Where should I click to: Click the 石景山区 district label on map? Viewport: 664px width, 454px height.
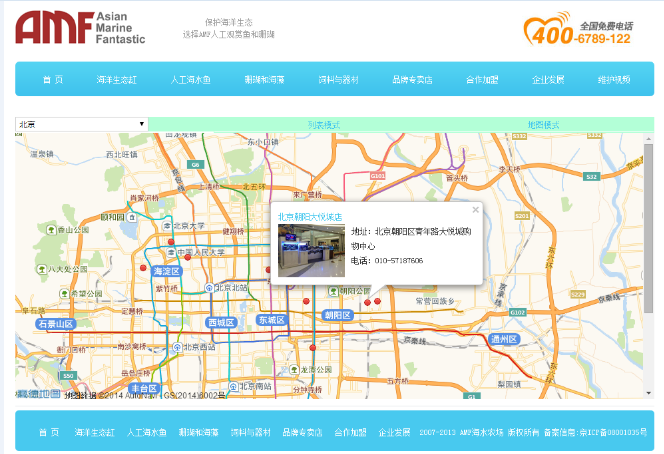(x=56, y=324)
